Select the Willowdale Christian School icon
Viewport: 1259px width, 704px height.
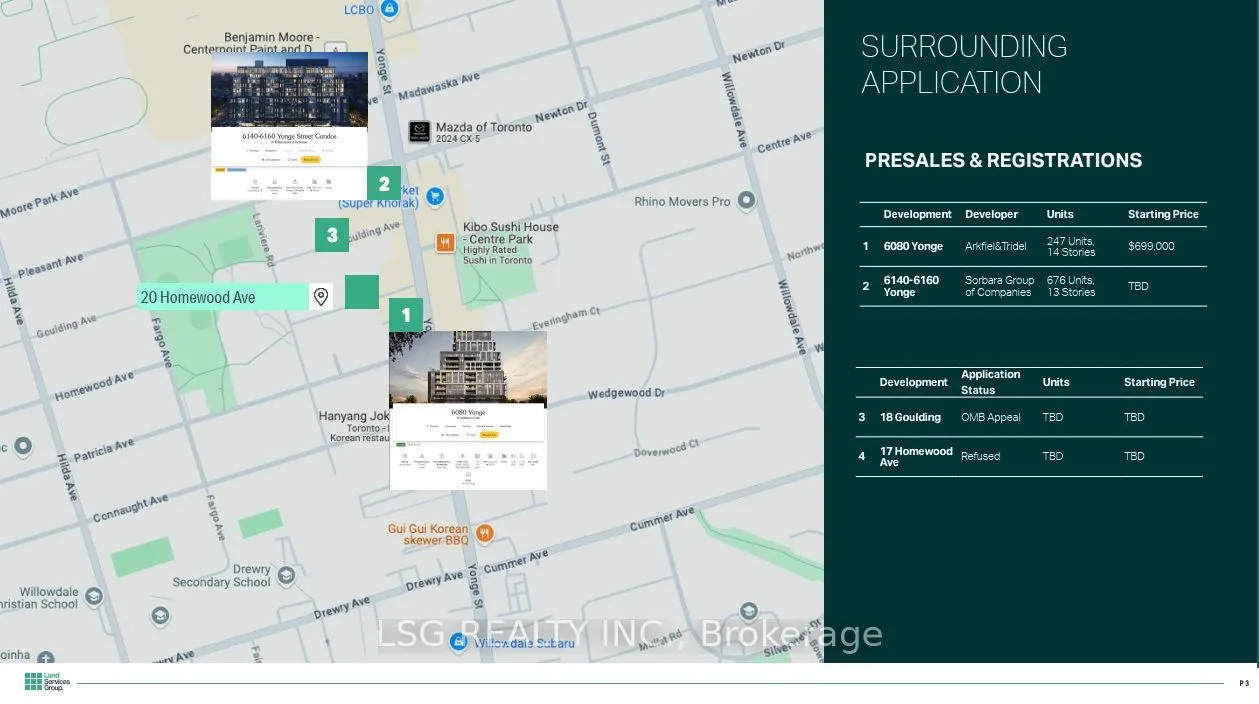pos(94,597)
